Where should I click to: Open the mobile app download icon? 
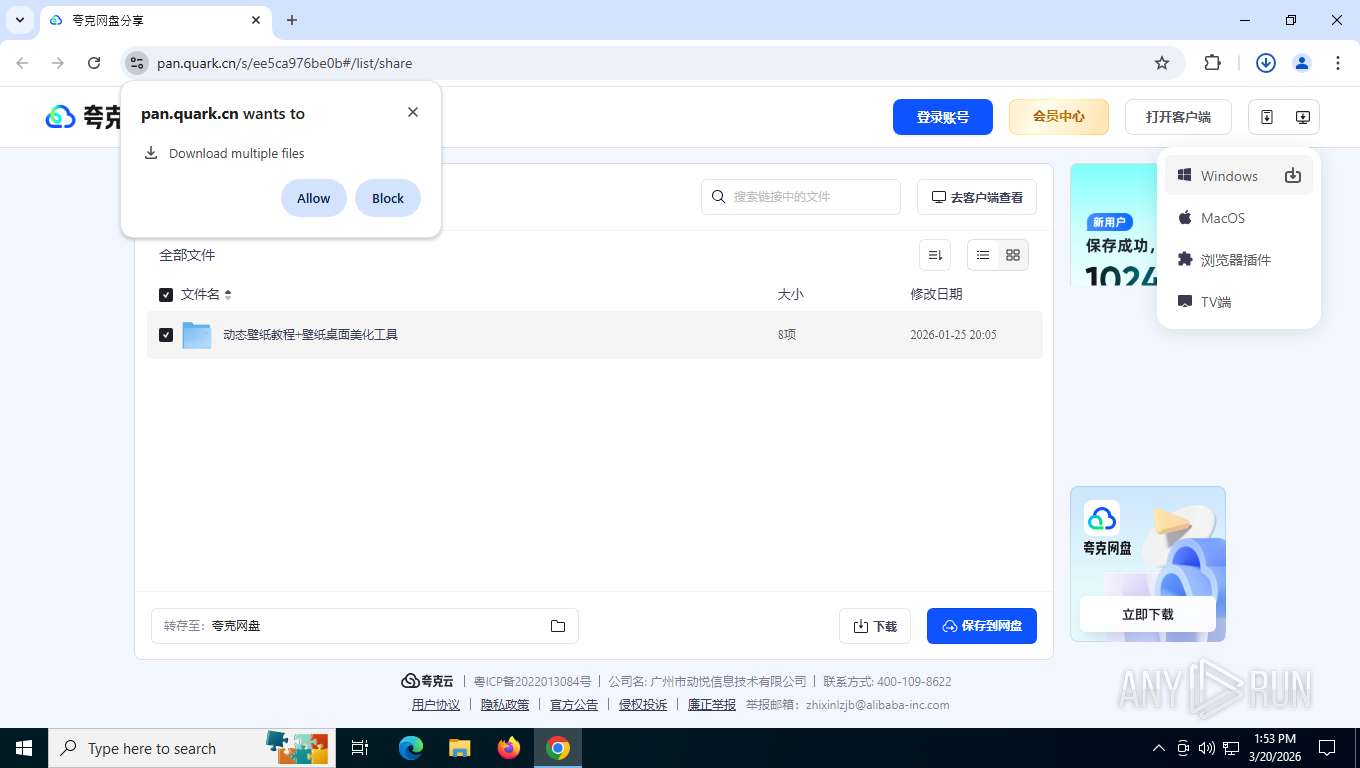(x=1267, y=117)
